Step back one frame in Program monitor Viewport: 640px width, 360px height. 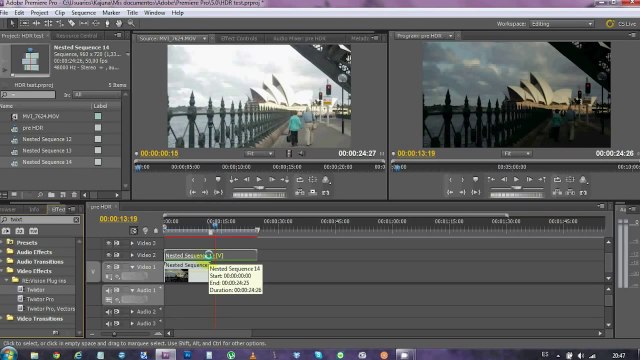pyautogui.click(x=504, y=180)
